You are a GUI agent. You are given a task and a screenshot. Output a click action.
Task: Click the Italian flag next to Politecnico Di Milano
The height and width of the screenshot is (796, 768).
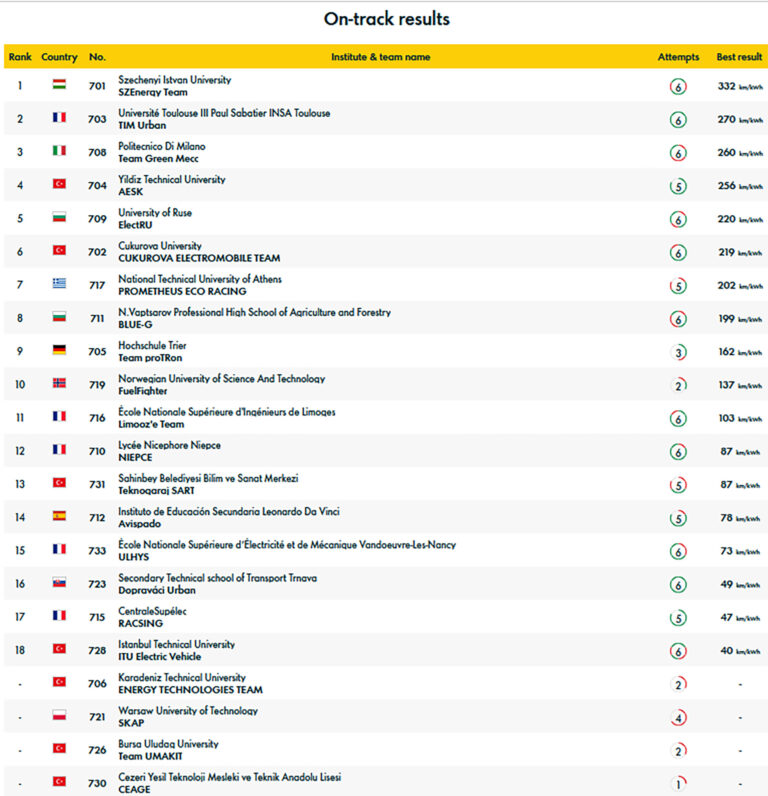pos(59,151)
